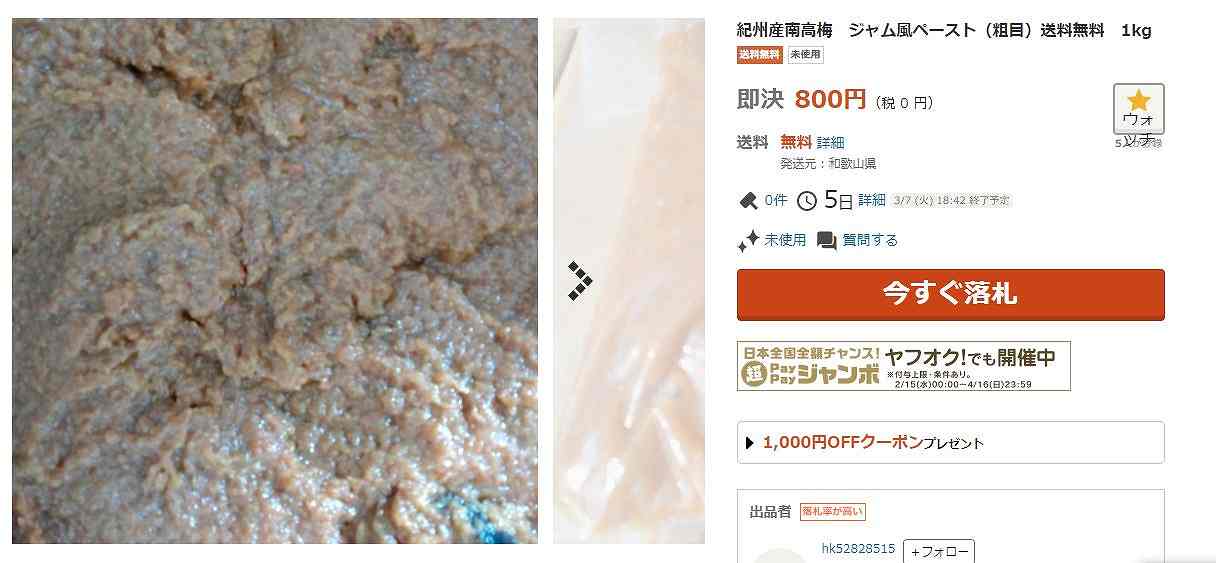Image resolution: width=1216 pixels, height=563 pixels.
Task: Click the sparkle unused-condition icon
Action: tap(748, 241)
